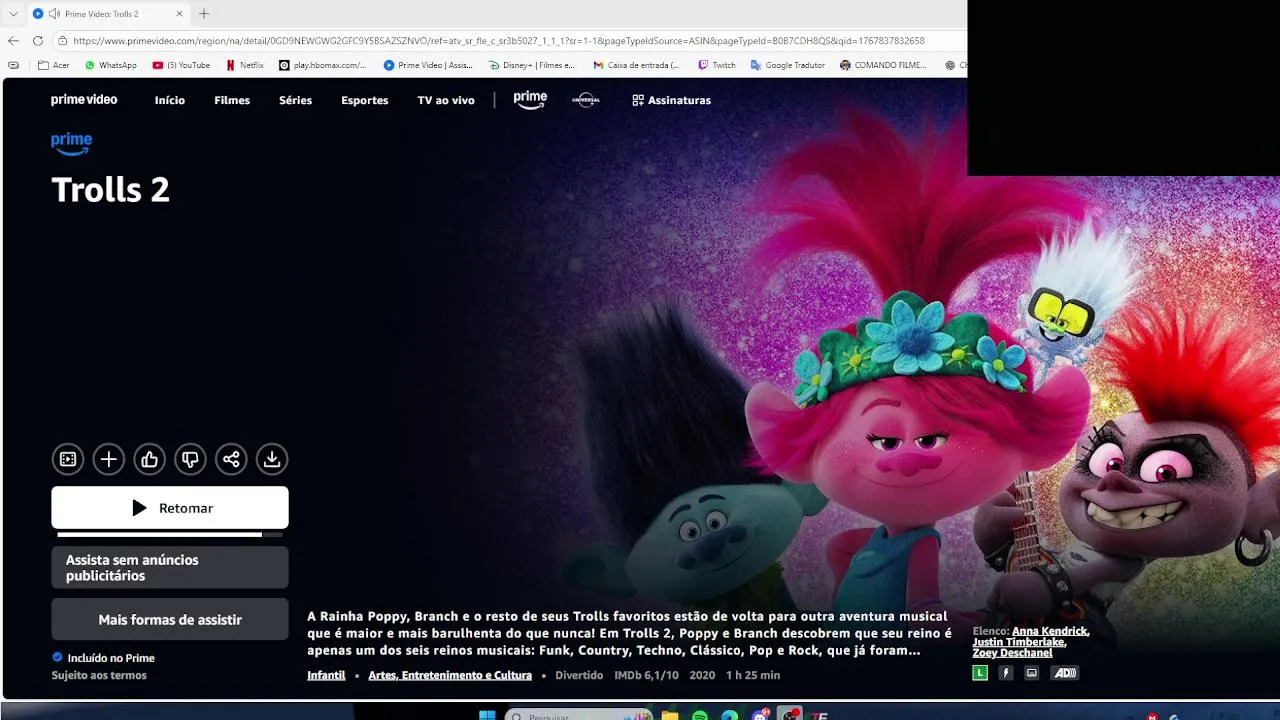
Task: Open File Explorer from the taskbar
Action: (x=670, y=716)
